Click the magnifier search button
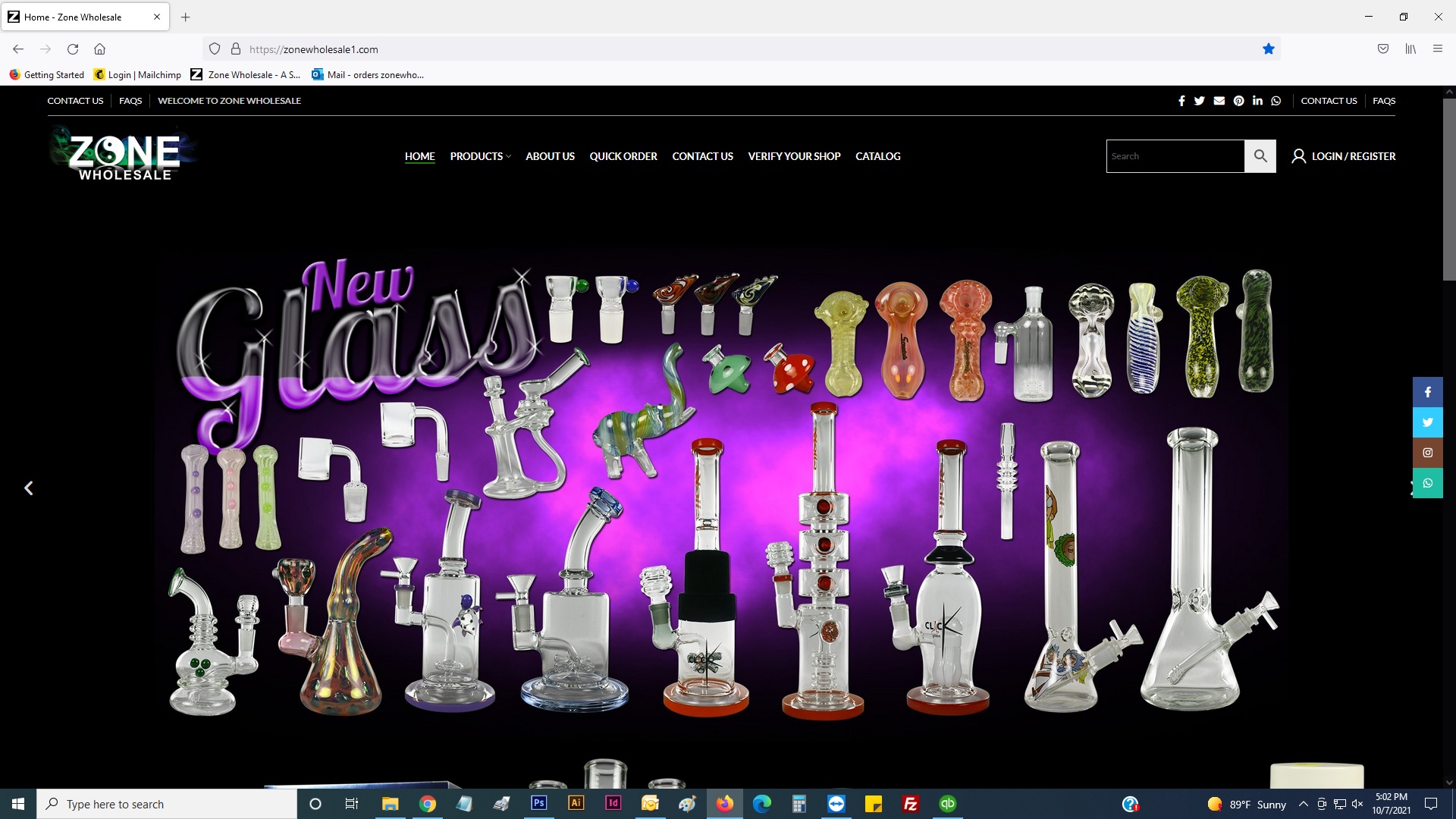This screenshot has width=1456, height=819. click(1260, 156)
